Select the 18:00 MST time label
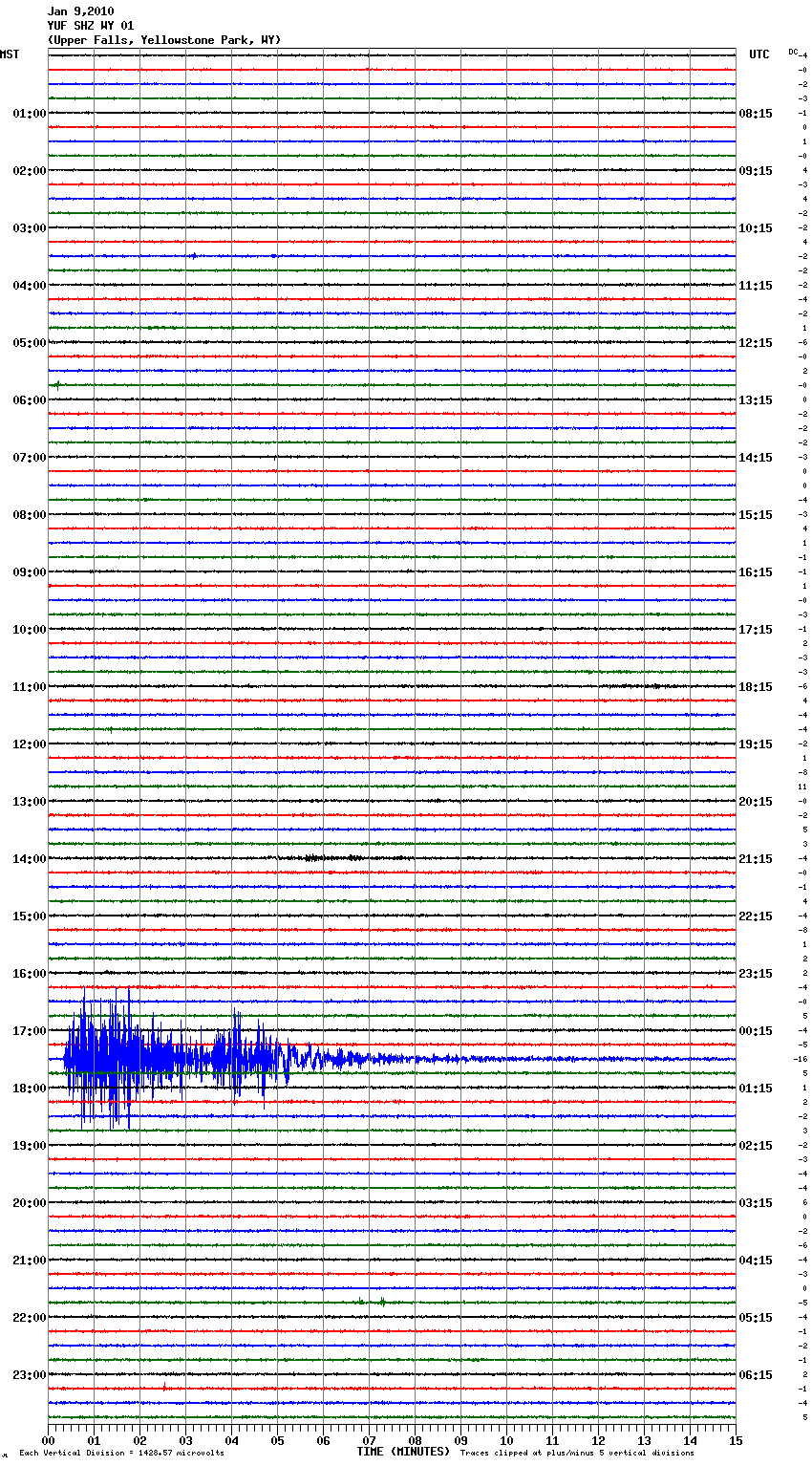This screenshot has height=1466, width=812. [x=30, y=1089]
